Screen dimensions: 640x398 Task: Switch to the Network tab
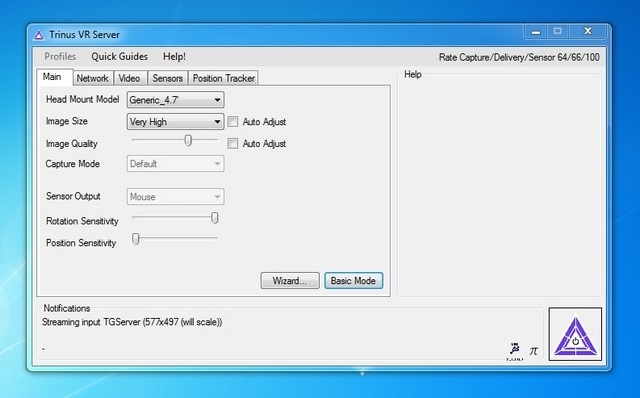[93, 78]
